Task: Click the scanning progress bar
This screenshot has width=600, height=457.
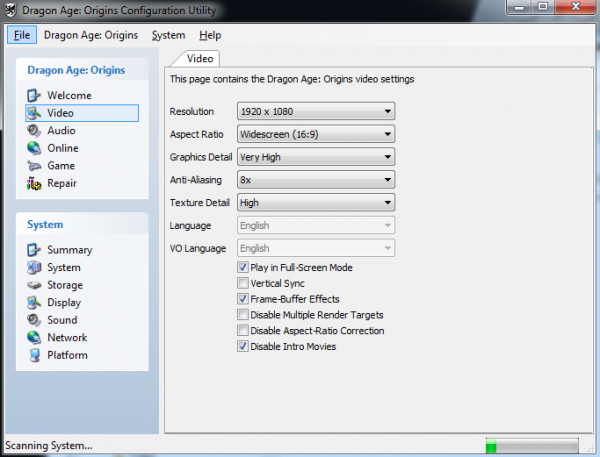Action: (532, 446)
